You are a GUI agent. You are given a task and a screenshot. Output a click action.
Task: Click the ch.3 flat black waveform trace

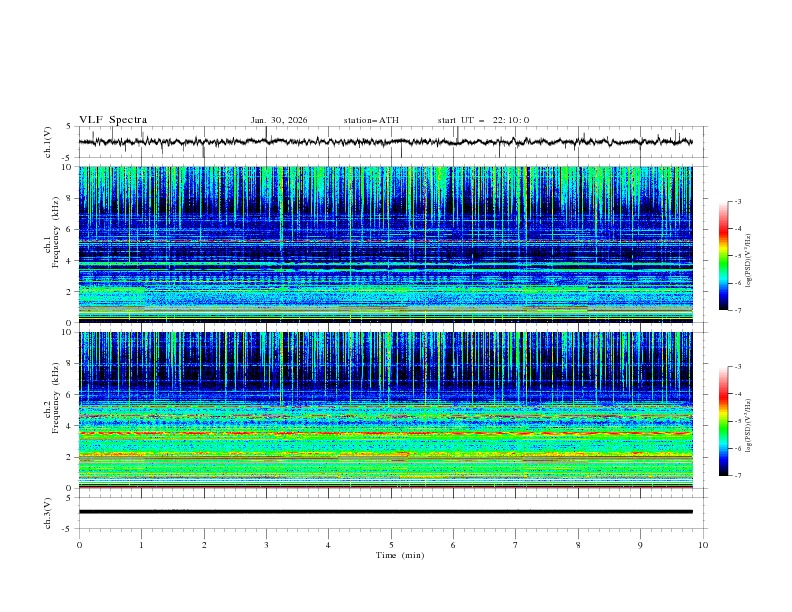point(385,512)
